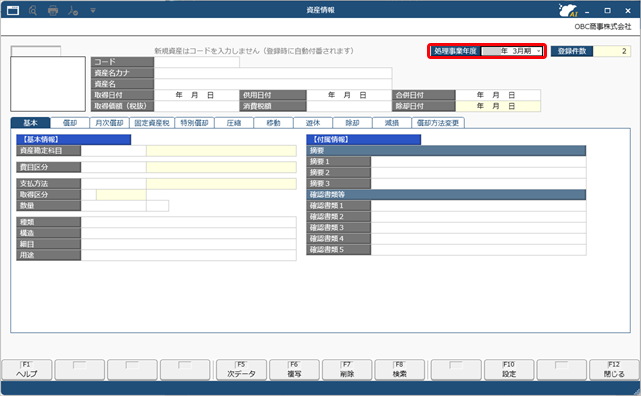
Task: Click the 合併日付 date field
Action: click(498, 95)
